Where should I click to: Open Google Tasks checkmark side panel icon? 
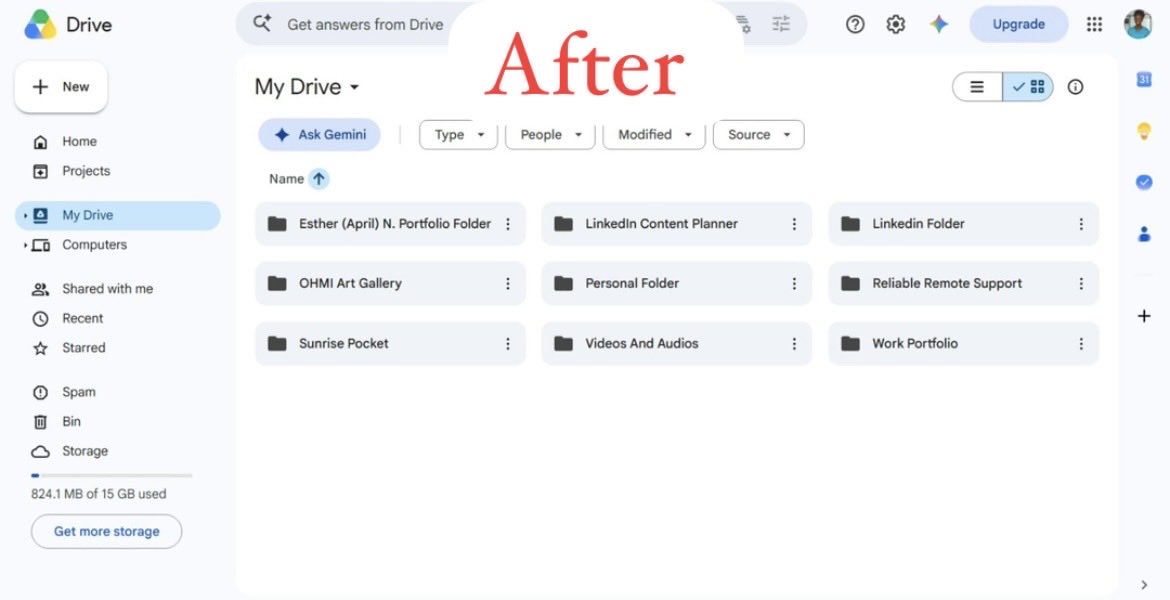coord(1144,182)
